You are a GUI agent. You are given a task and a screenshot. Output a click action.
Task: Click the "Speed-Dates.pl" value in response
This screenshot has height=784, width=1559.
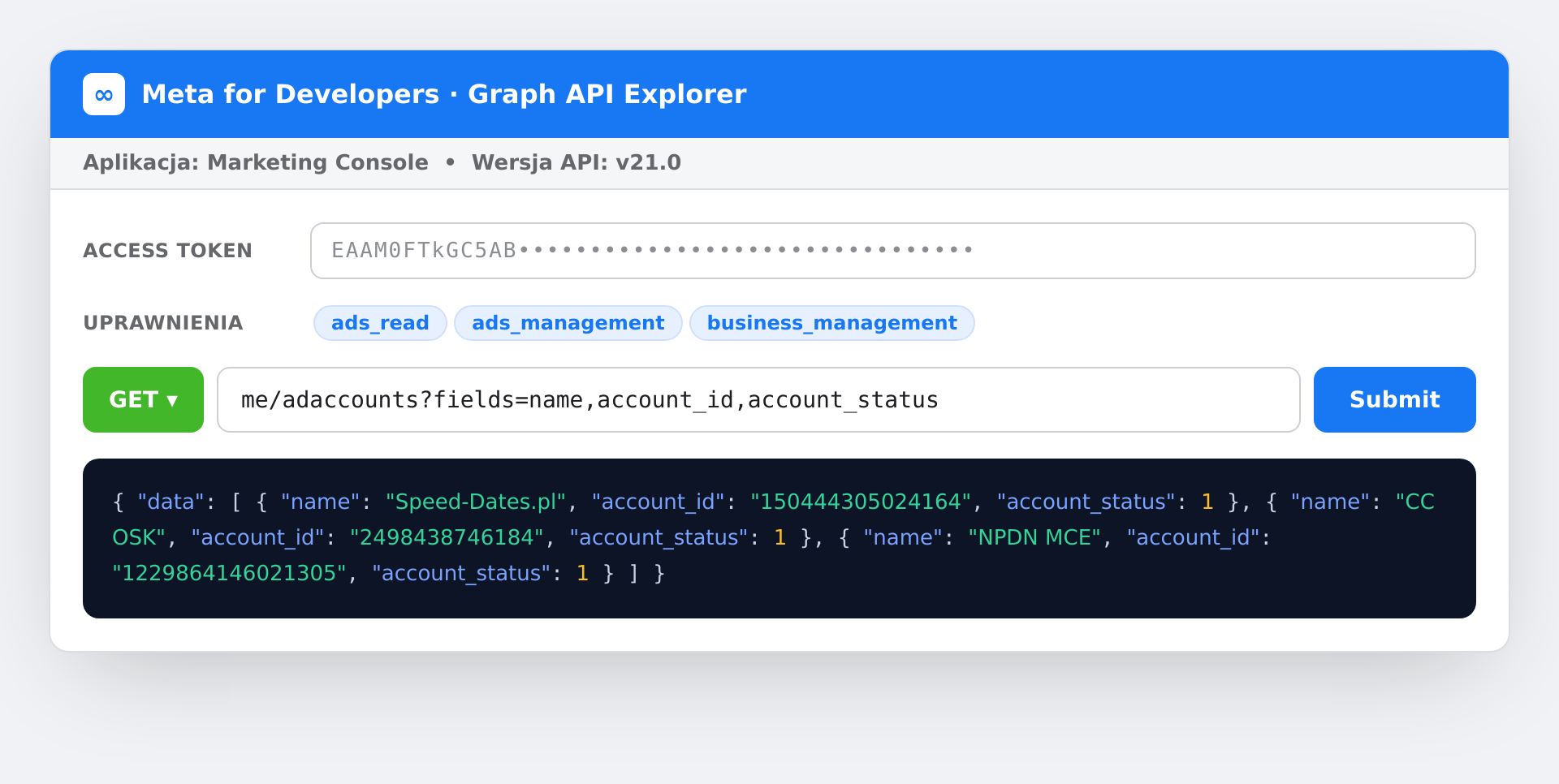[x=476, y=502]
